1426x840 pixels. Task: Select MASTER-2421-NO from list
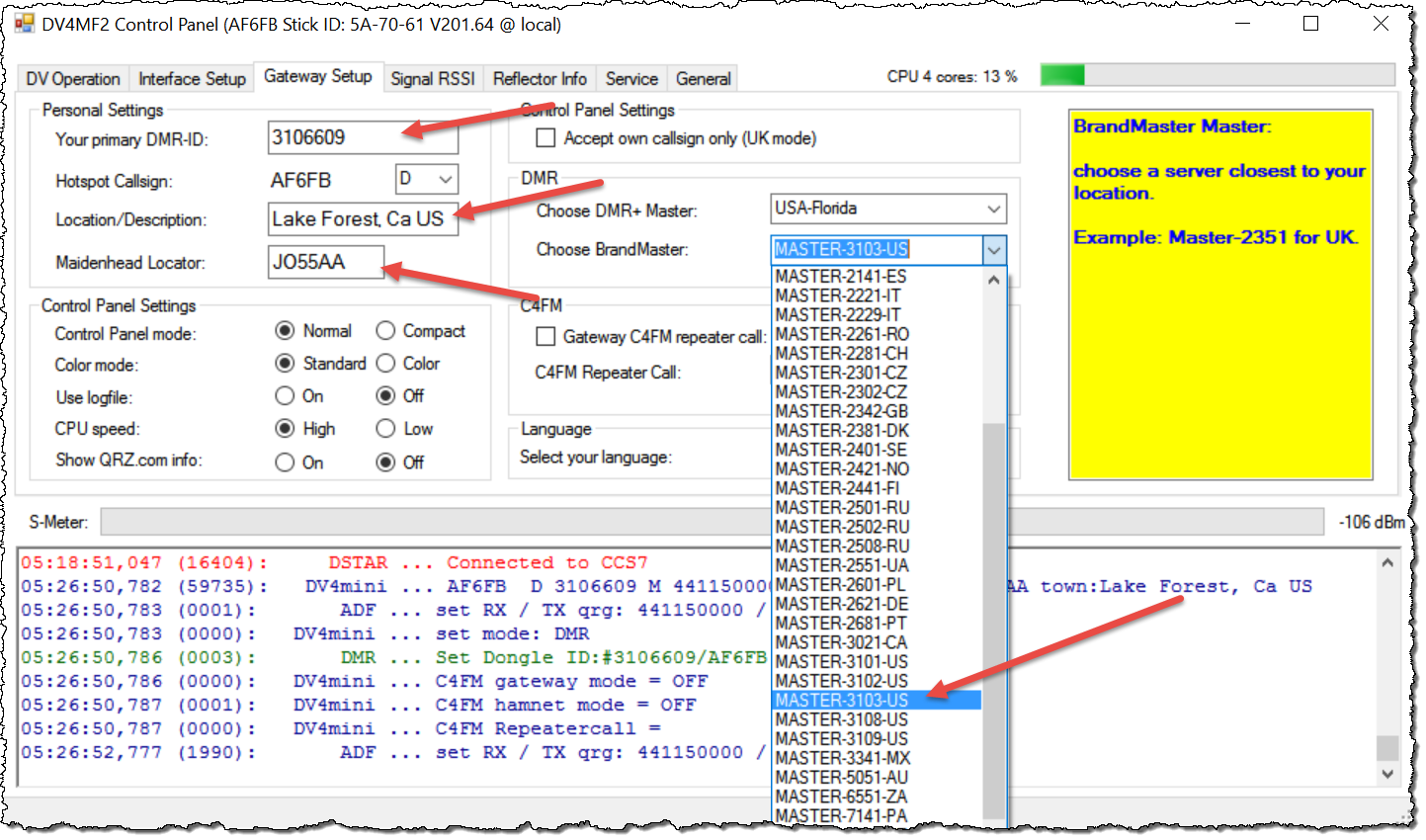(x=877, y=468)
